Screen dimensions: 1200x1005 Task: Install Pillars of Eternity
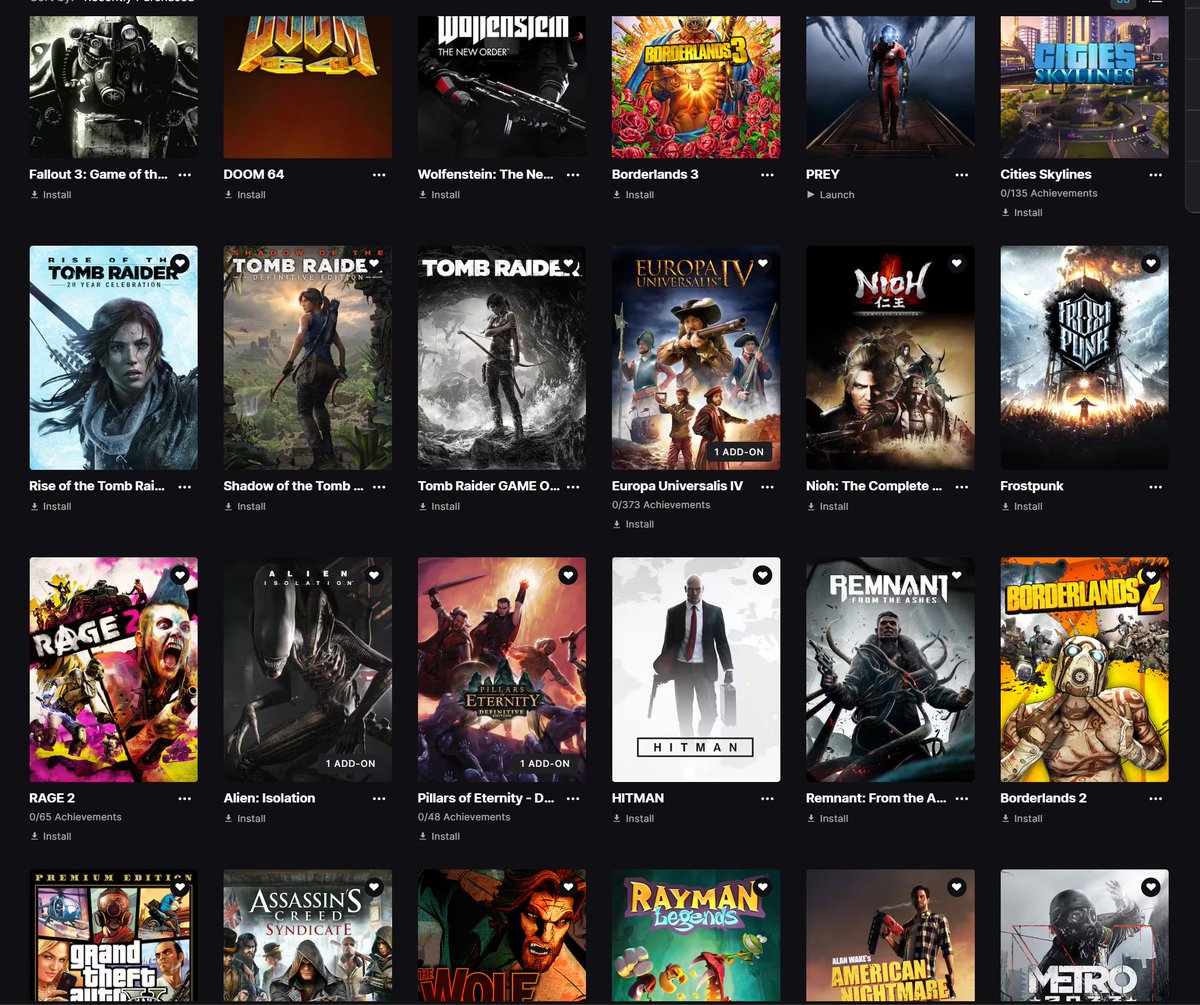click(439, 836)
